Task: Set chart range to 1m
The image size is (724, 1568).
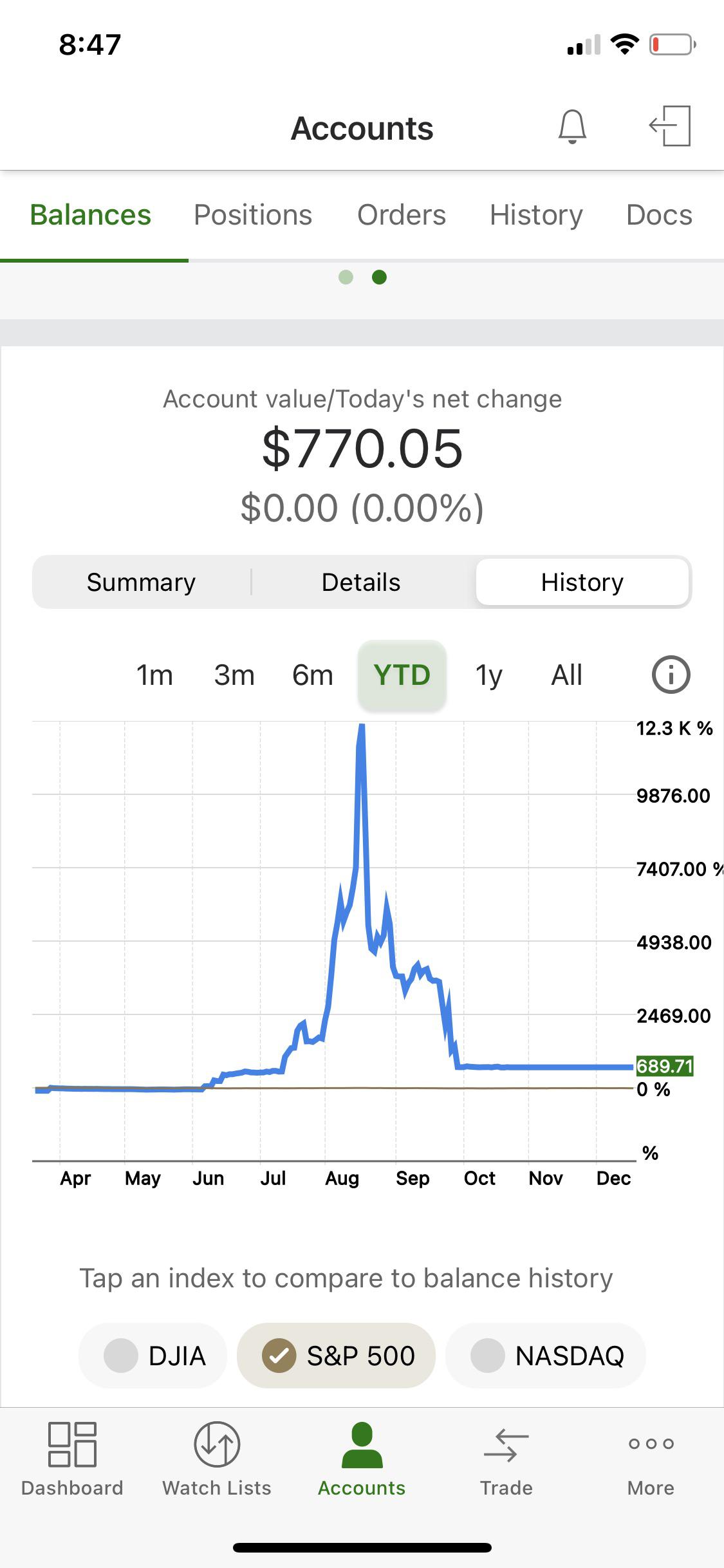Action: coord(154,675)
